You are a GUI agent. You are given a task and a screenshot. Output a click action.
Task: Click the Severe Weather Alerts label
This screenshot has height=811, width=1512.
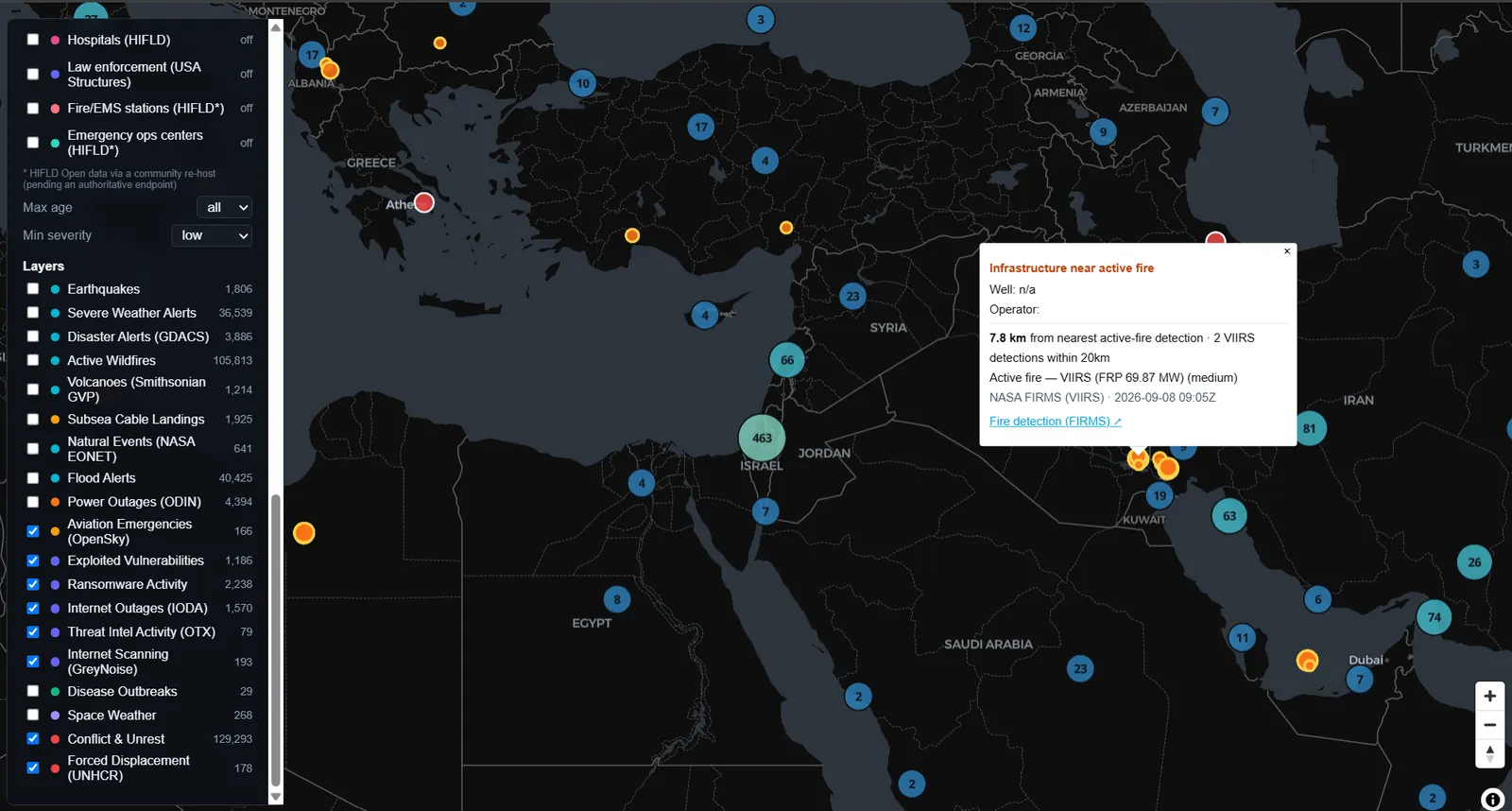click(131, 313)
